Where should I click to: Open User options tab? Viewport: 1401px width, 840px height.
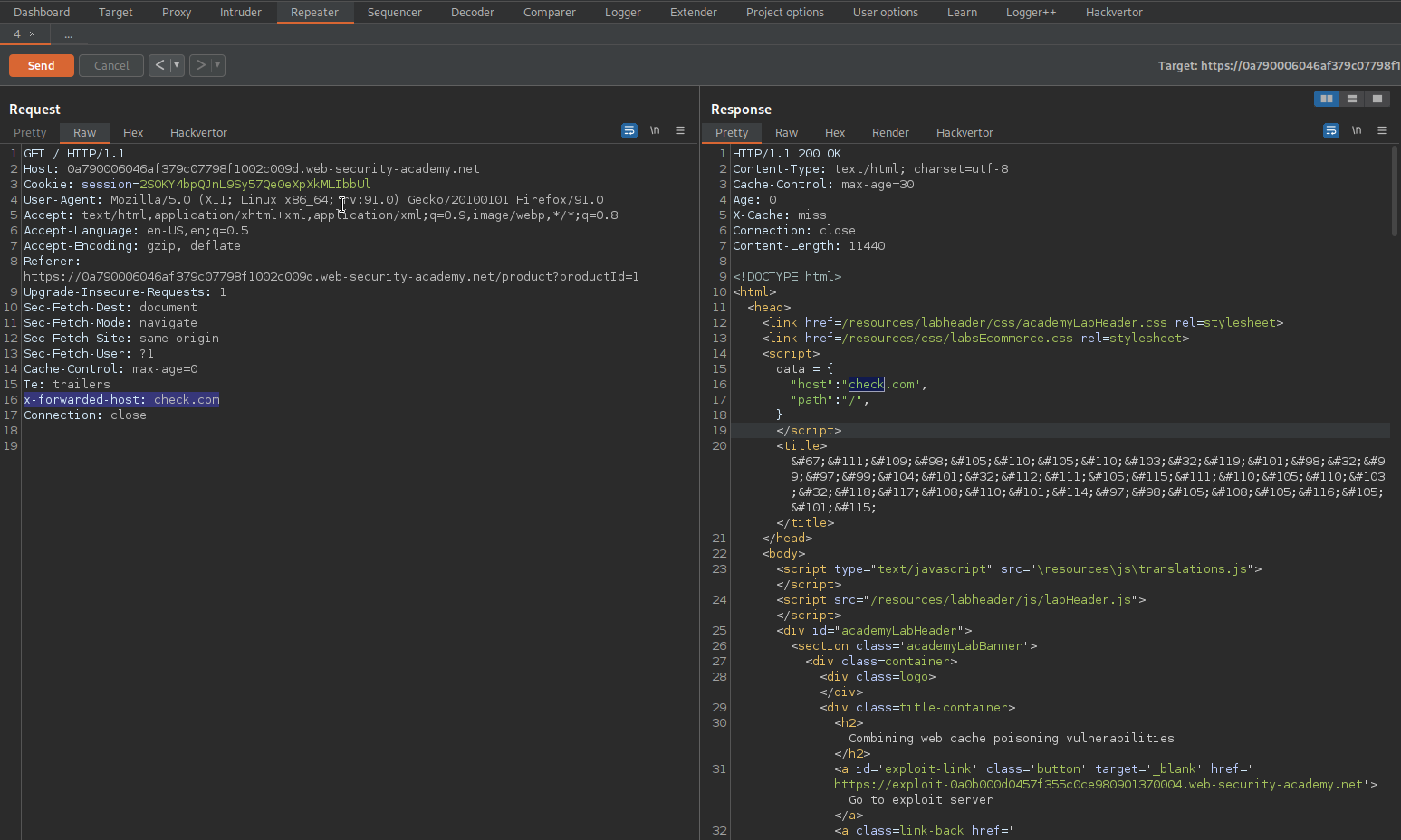pyautogui.click(x=886, y=13)
